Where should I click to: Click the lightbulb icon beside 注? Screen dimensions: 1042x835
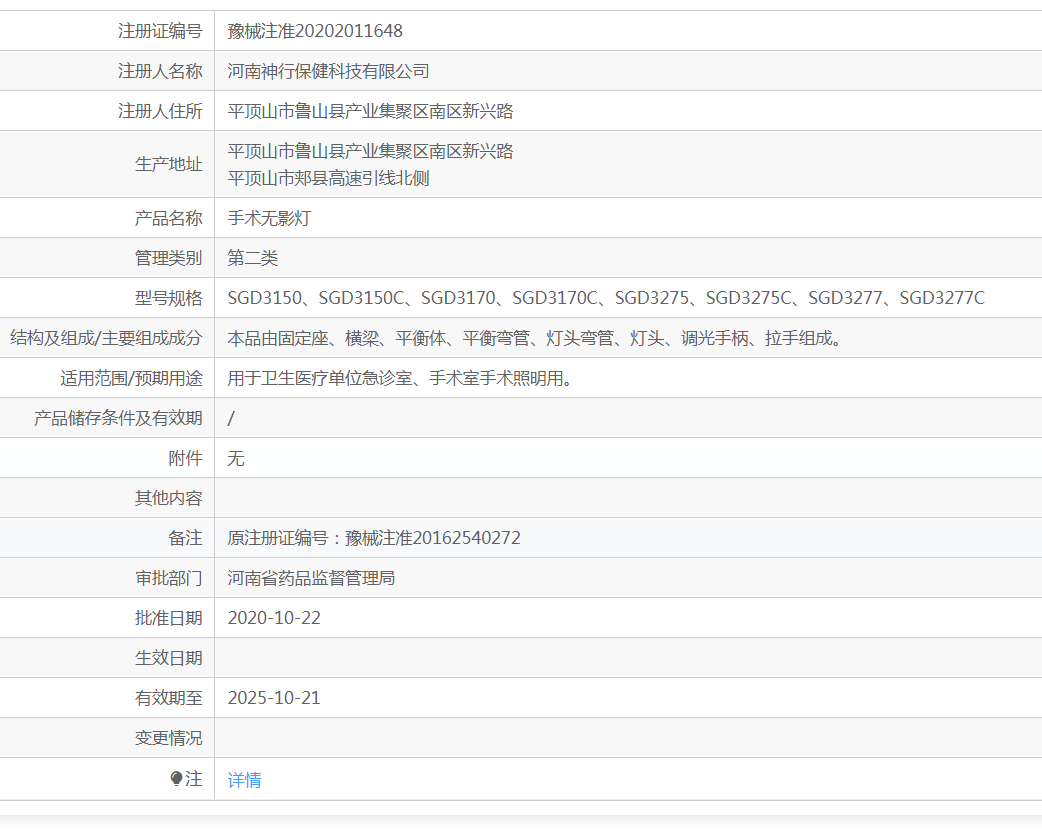(176, 779)
